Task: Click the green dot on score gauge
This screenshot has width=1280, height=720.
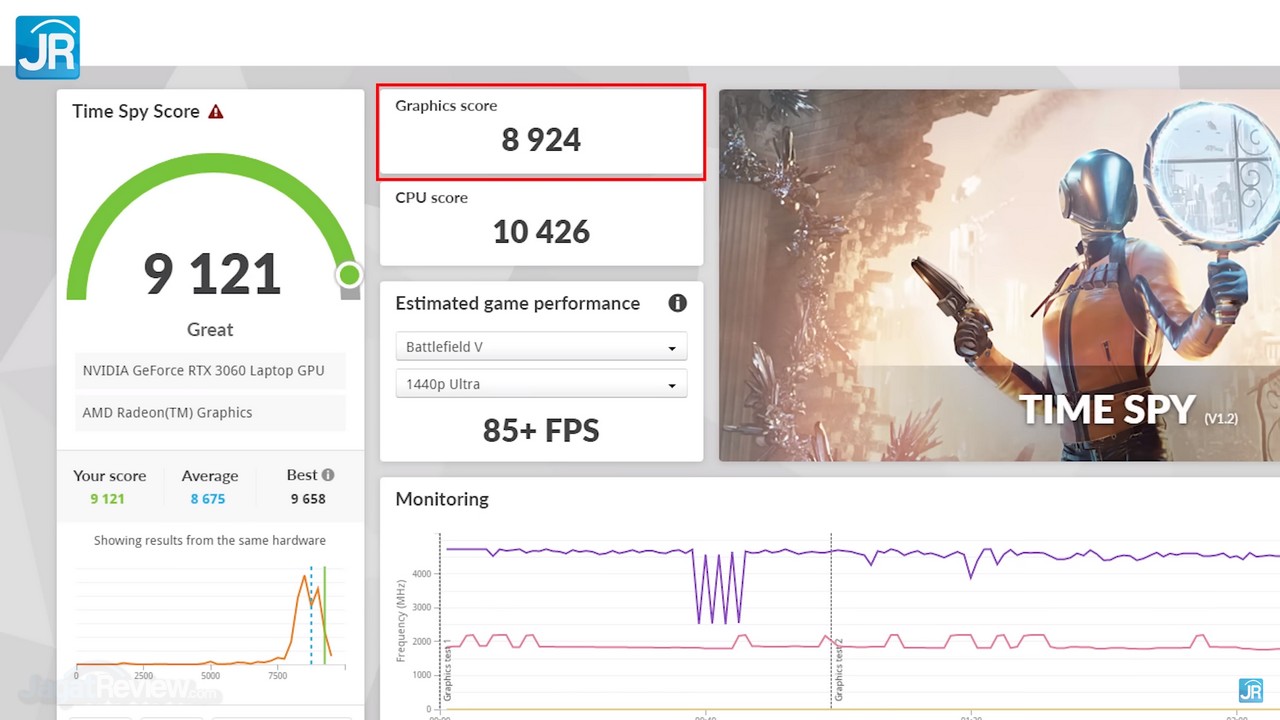Action: point(349,275)
